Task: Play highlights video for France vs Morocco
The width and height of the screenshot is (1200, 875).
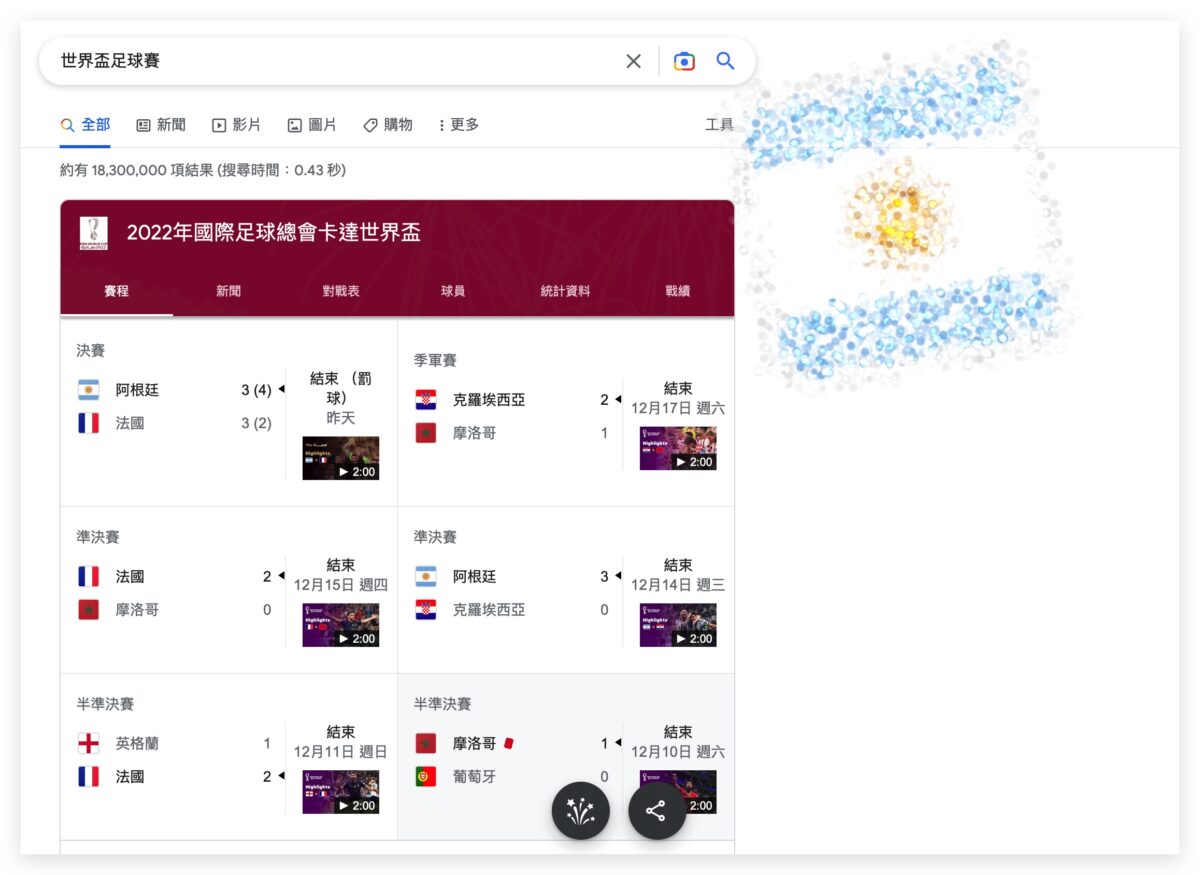Action: coord(341,625)
